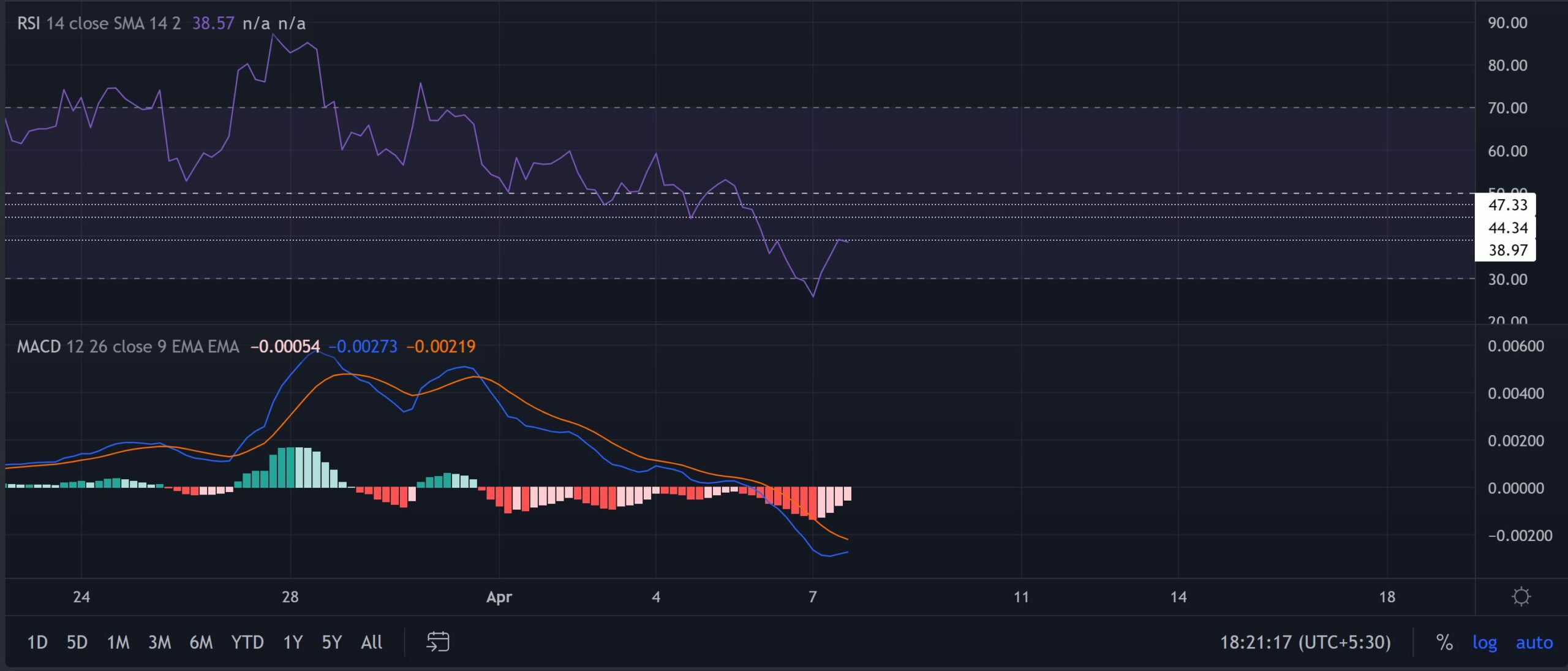Click the RSI indicator label
Image resolution: width=1568 pixels, height=671 pixels.
coord(29,25)
